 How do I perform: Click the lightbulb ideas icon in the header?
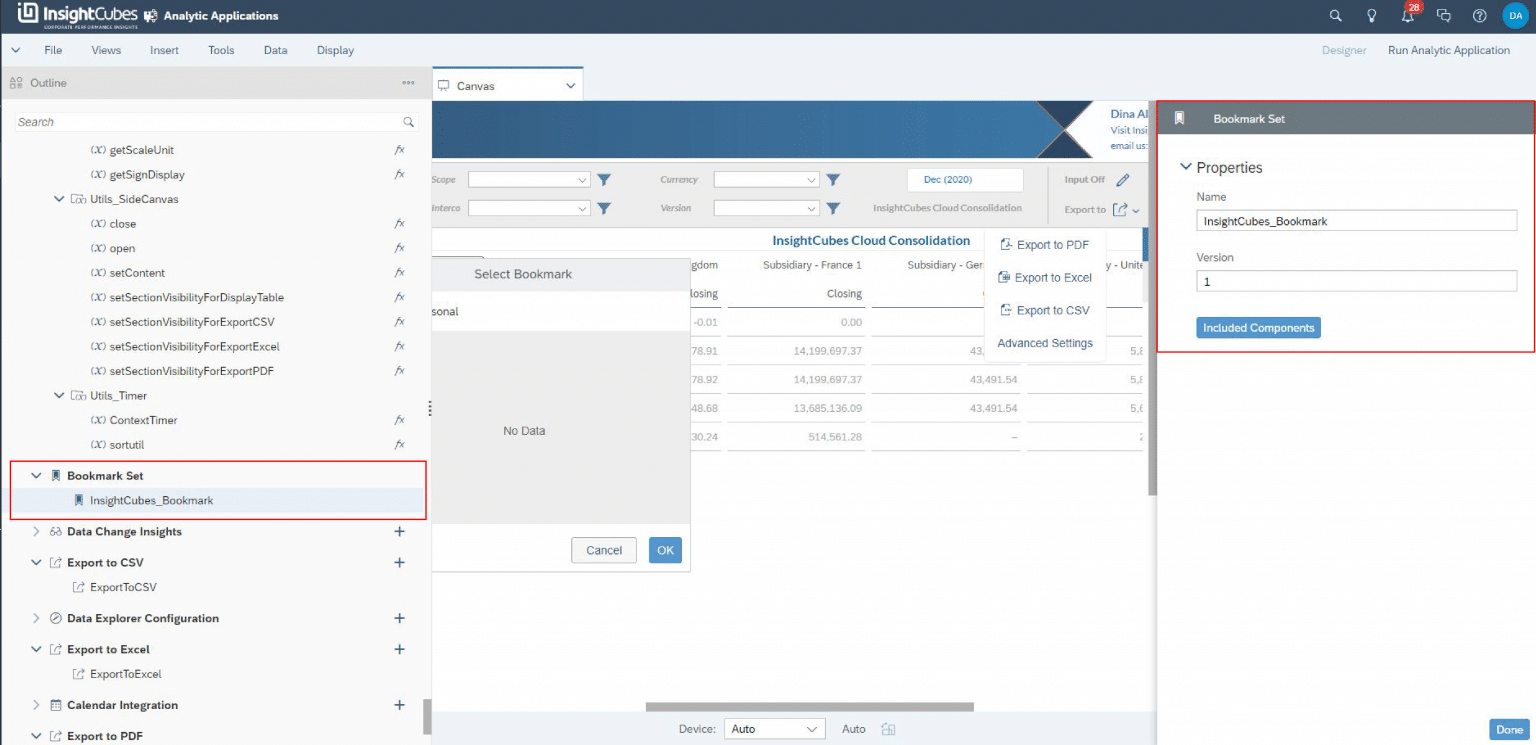(x=1371, y=15)
